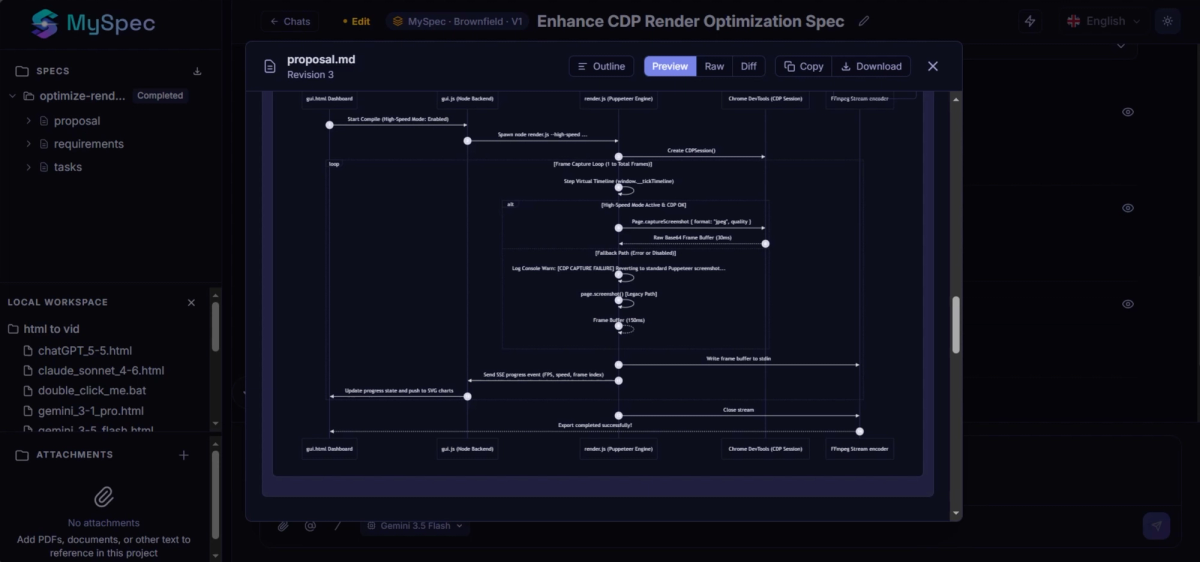This screenshot has height=562, width=1200.
Task: Go back to Chats
Action: tap(289, 21)
